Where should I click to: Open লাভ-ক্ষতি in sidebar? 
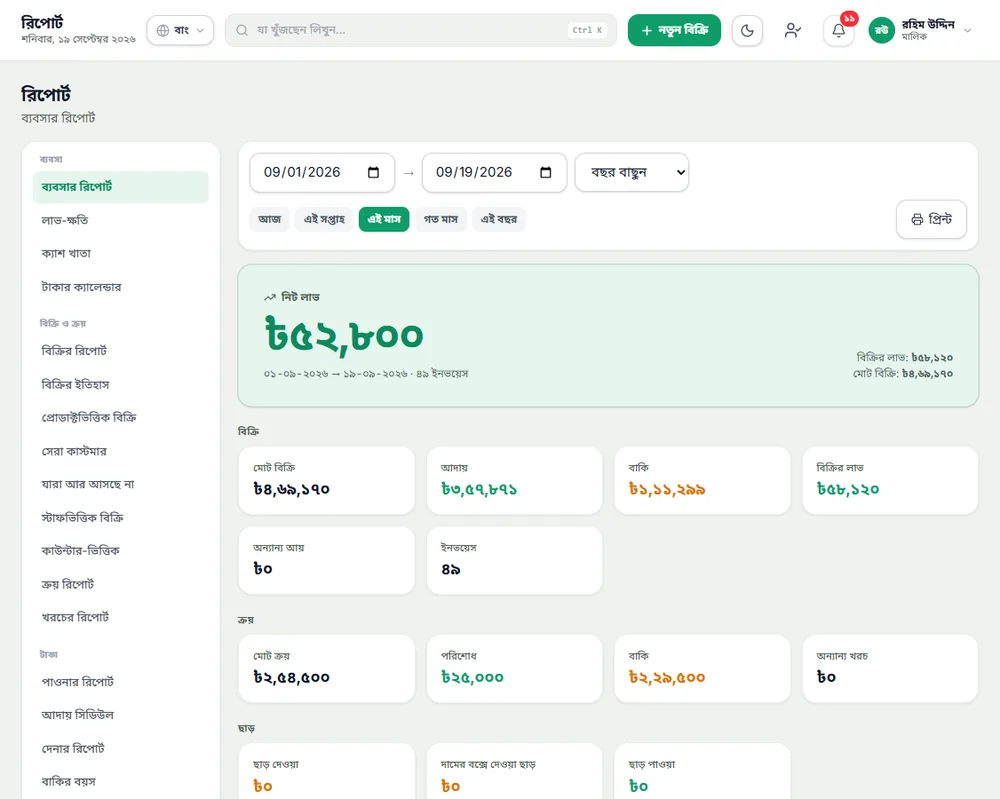[x=121, y=221]
